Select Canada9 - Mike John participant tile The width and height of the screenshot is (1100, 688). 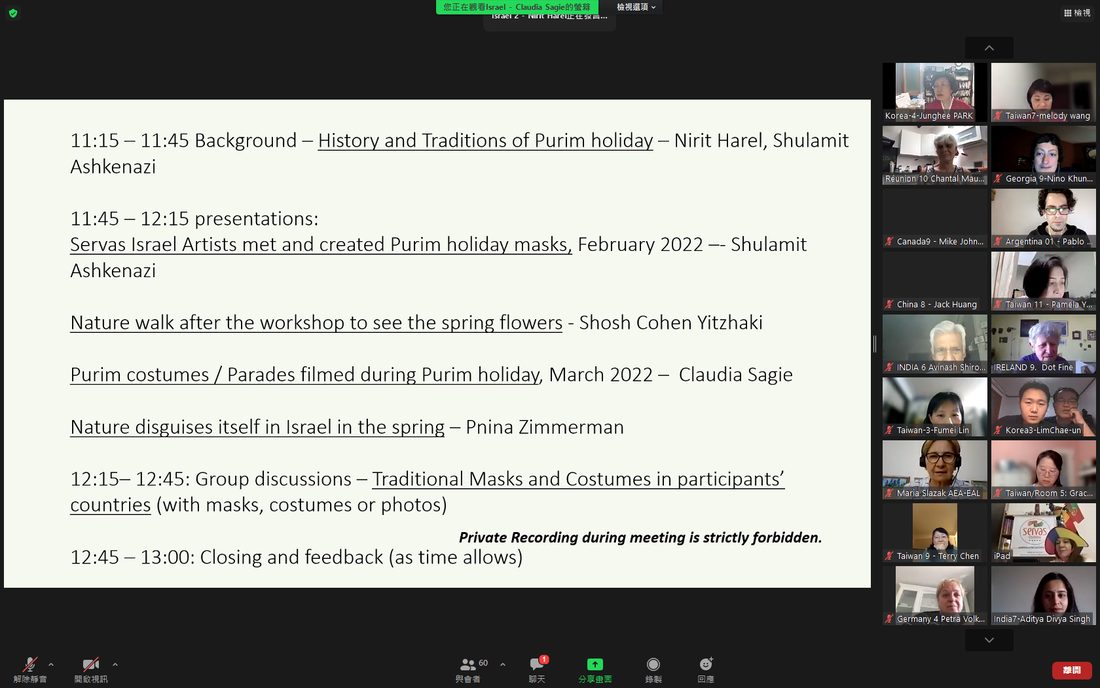pyautogui.click(x=934, y=218)
